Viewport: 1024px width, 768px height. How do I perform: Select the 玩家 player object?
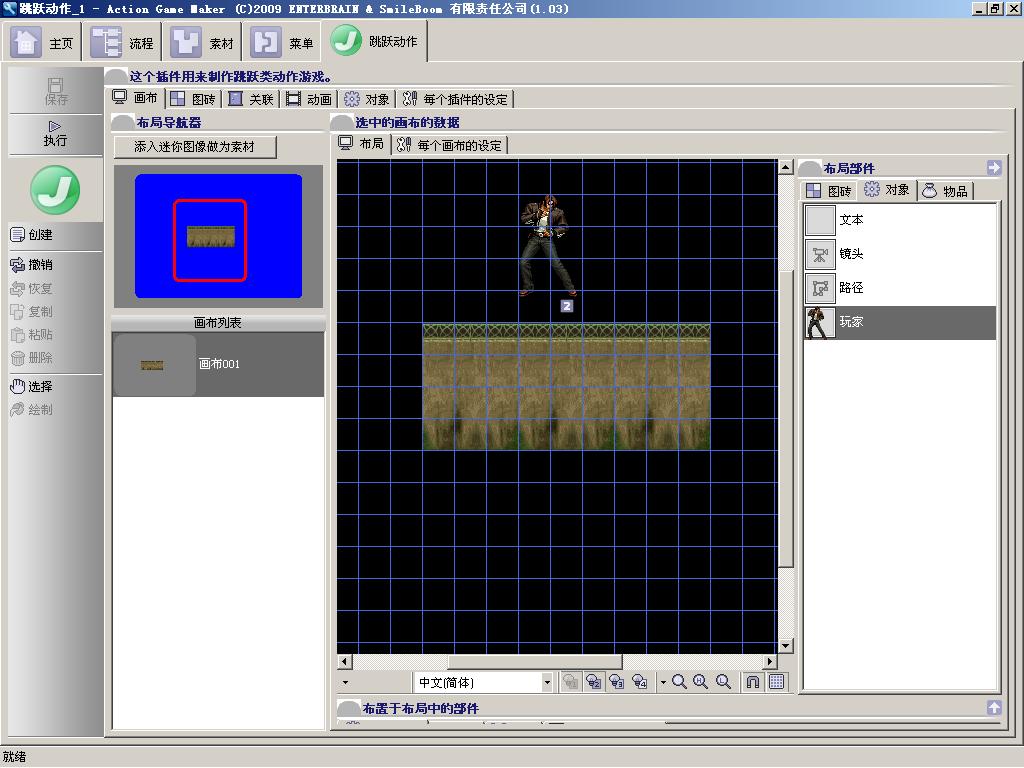point(900,322)
